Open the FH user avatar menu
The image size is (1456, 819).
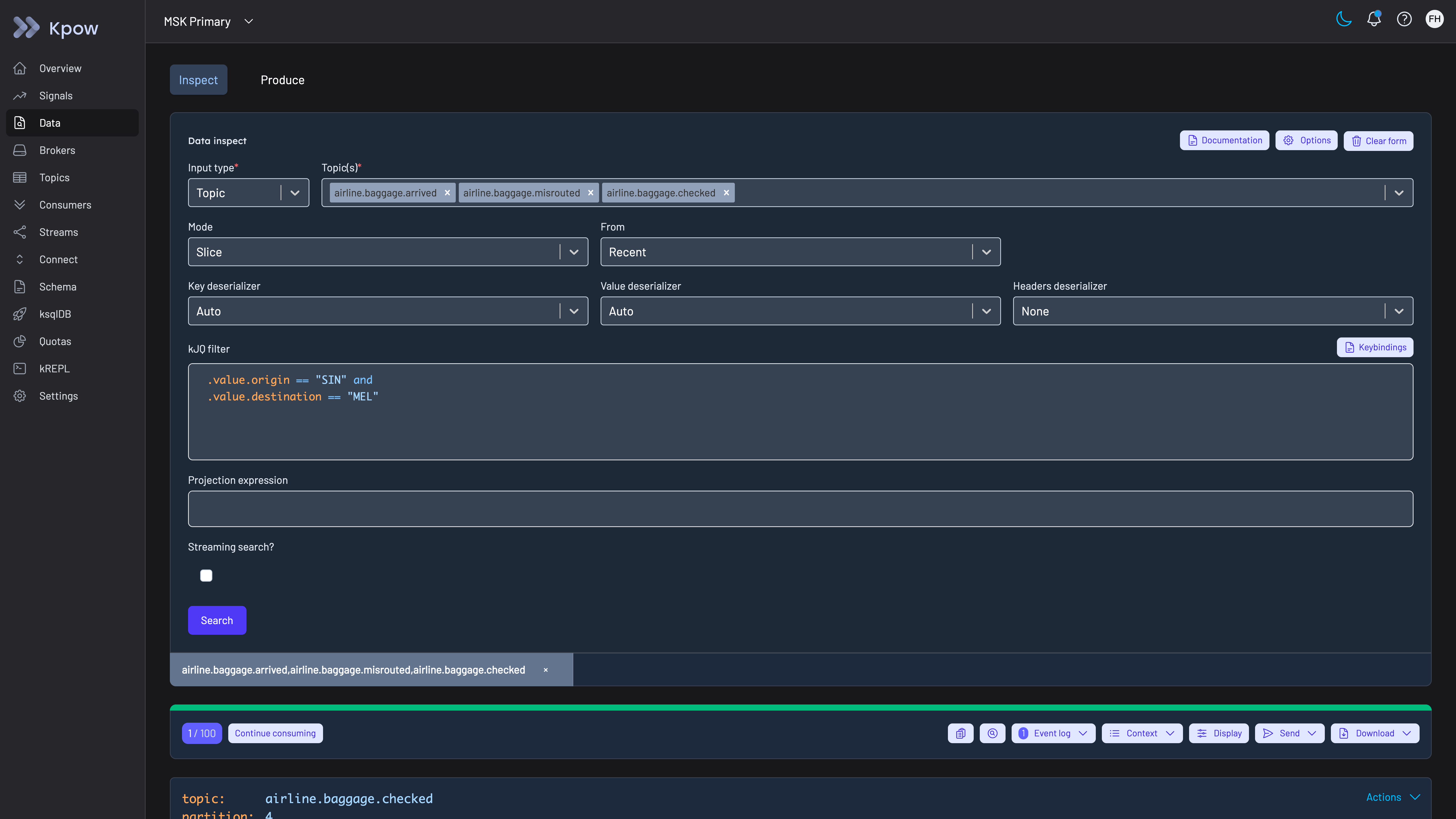pyautogui.click(x=1435, y=19)
